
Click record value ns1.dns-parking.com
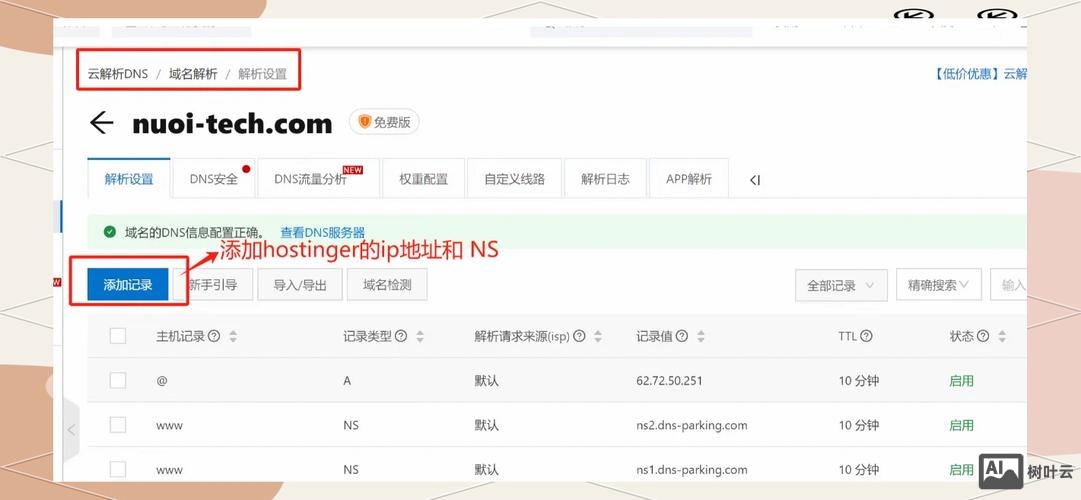[692, 469]
